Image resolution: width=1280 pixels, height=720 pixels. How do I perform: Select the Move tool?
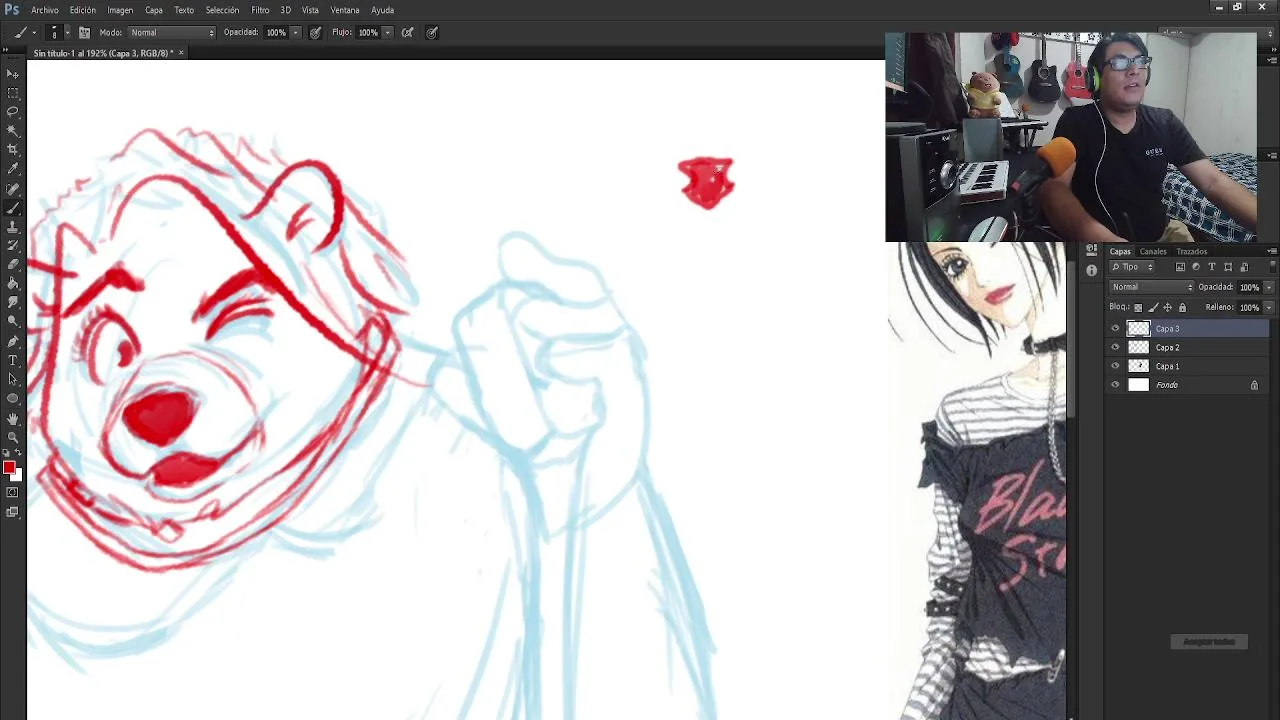click(x=13, y=74)
